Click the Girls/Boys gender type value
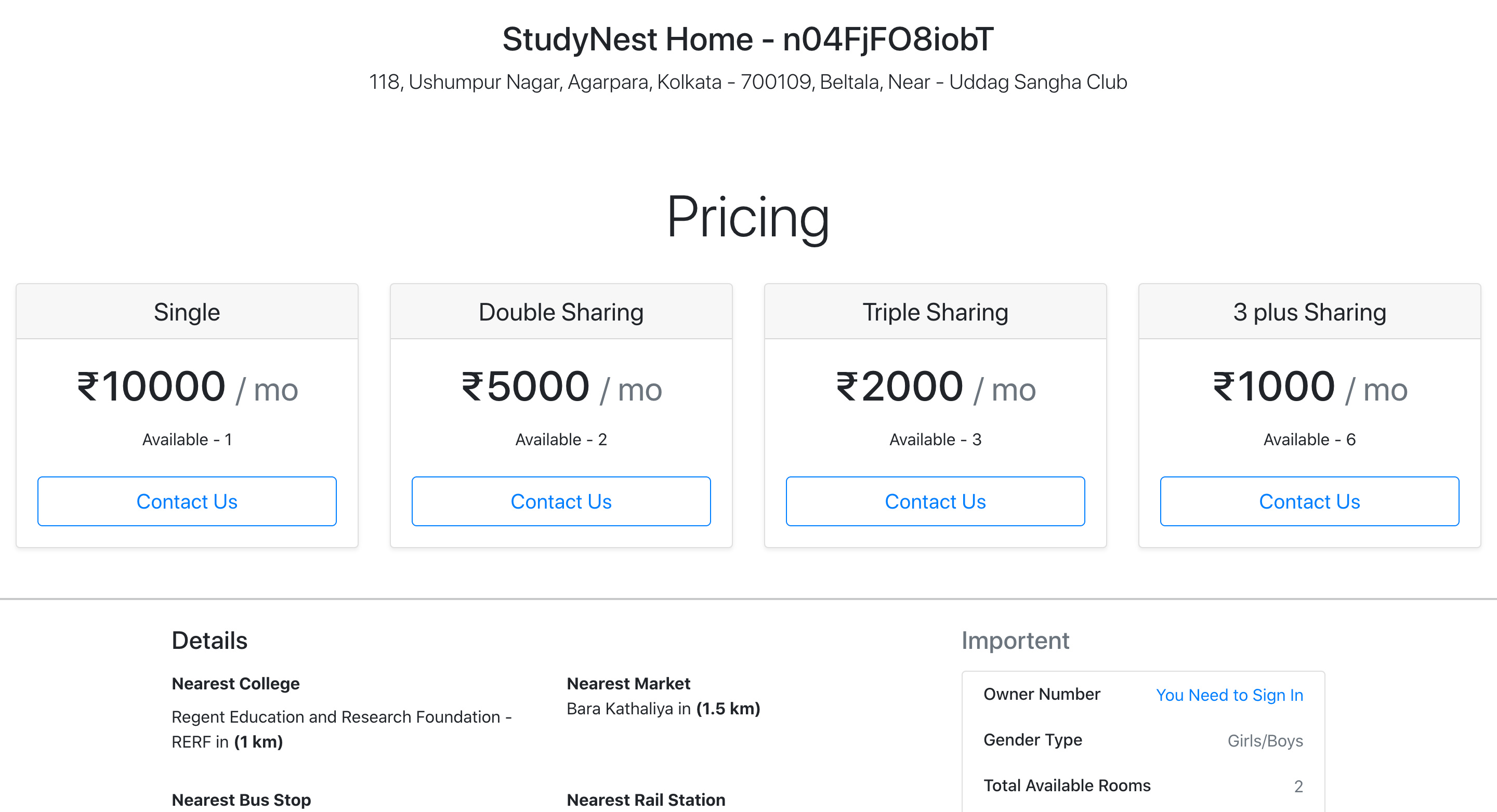This screenshot has width=1497, height=812. (x=1265, y=740)
